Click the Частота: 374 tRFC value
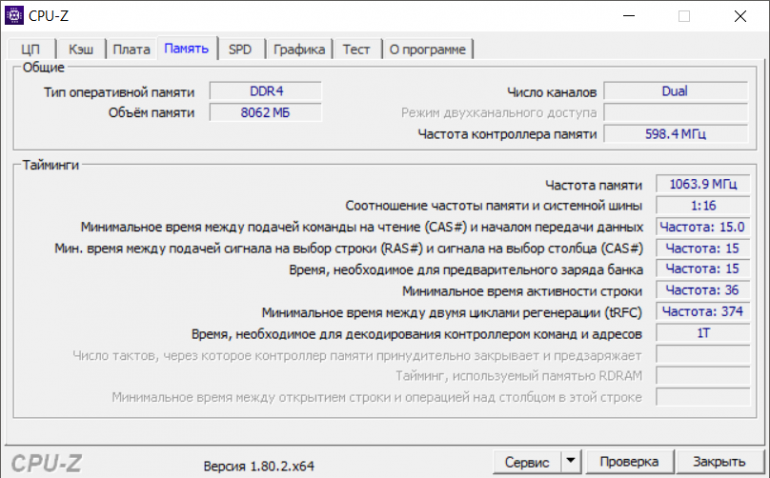This screenshot has height=478, width=770. [703, 311]
